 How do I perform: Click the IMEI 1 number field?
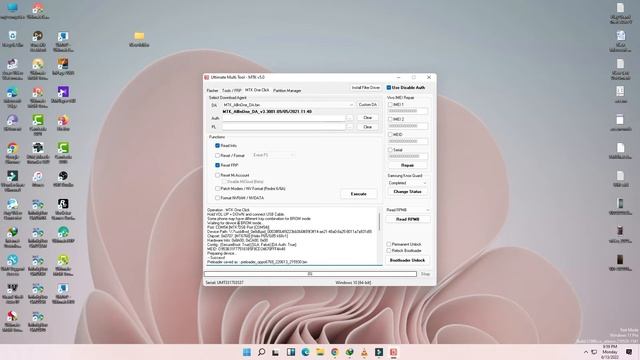tap(407, 111)
